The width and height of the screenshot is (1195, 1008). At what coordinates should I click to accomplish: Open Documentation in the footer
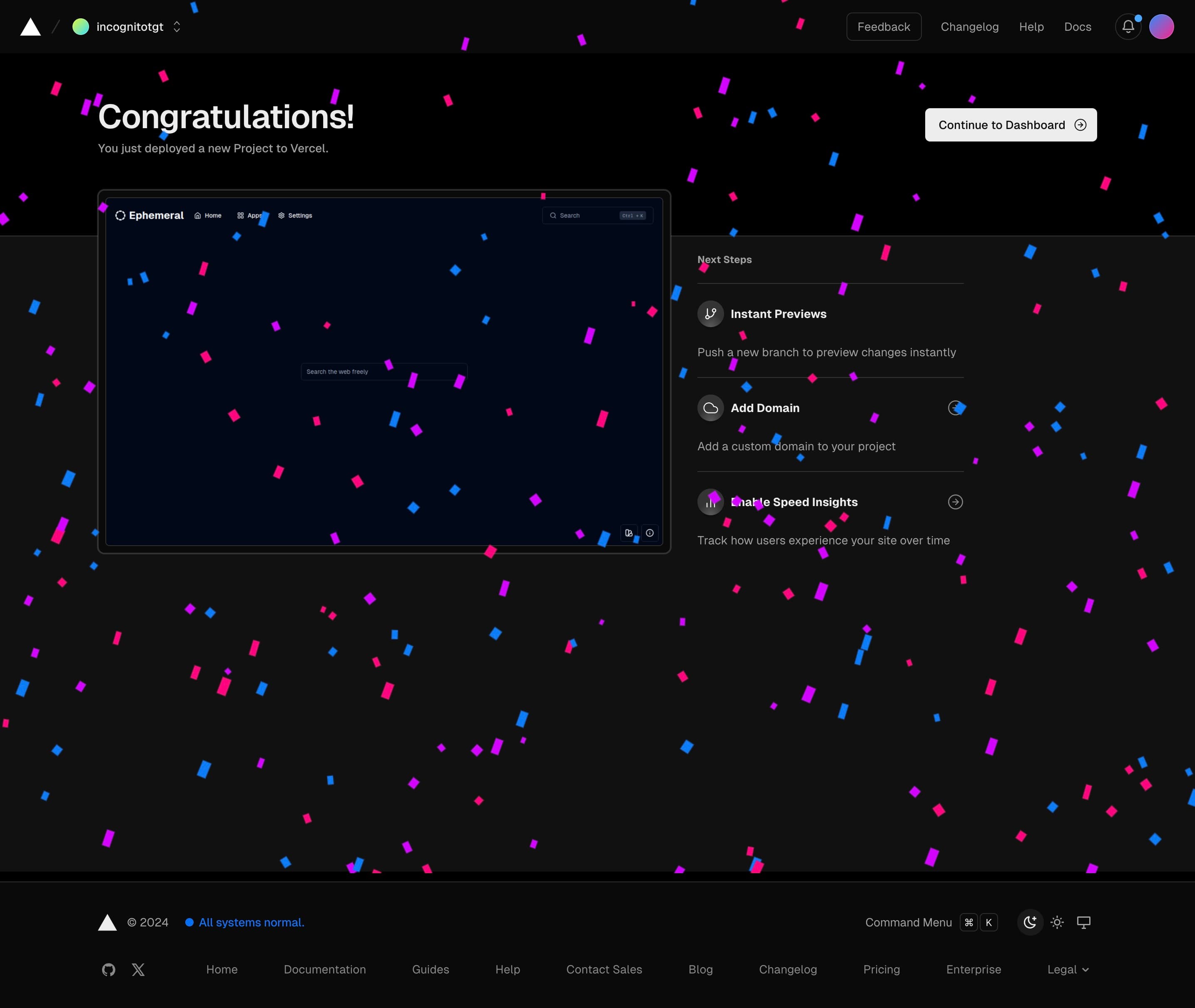(x=325, y=970)
